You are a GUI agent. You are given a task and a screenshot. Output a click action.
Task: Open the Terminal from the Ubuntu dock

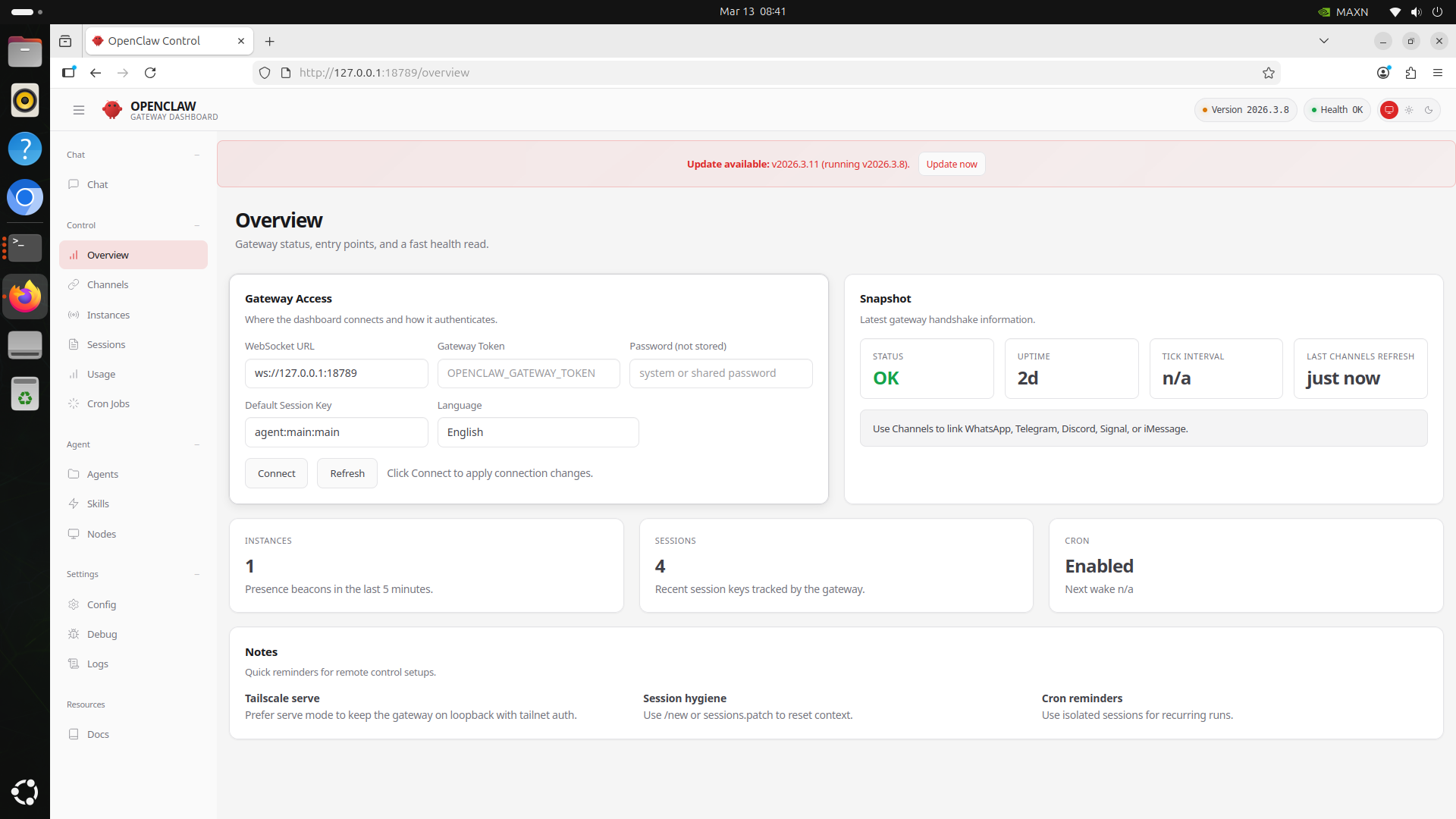coord(25,247)
